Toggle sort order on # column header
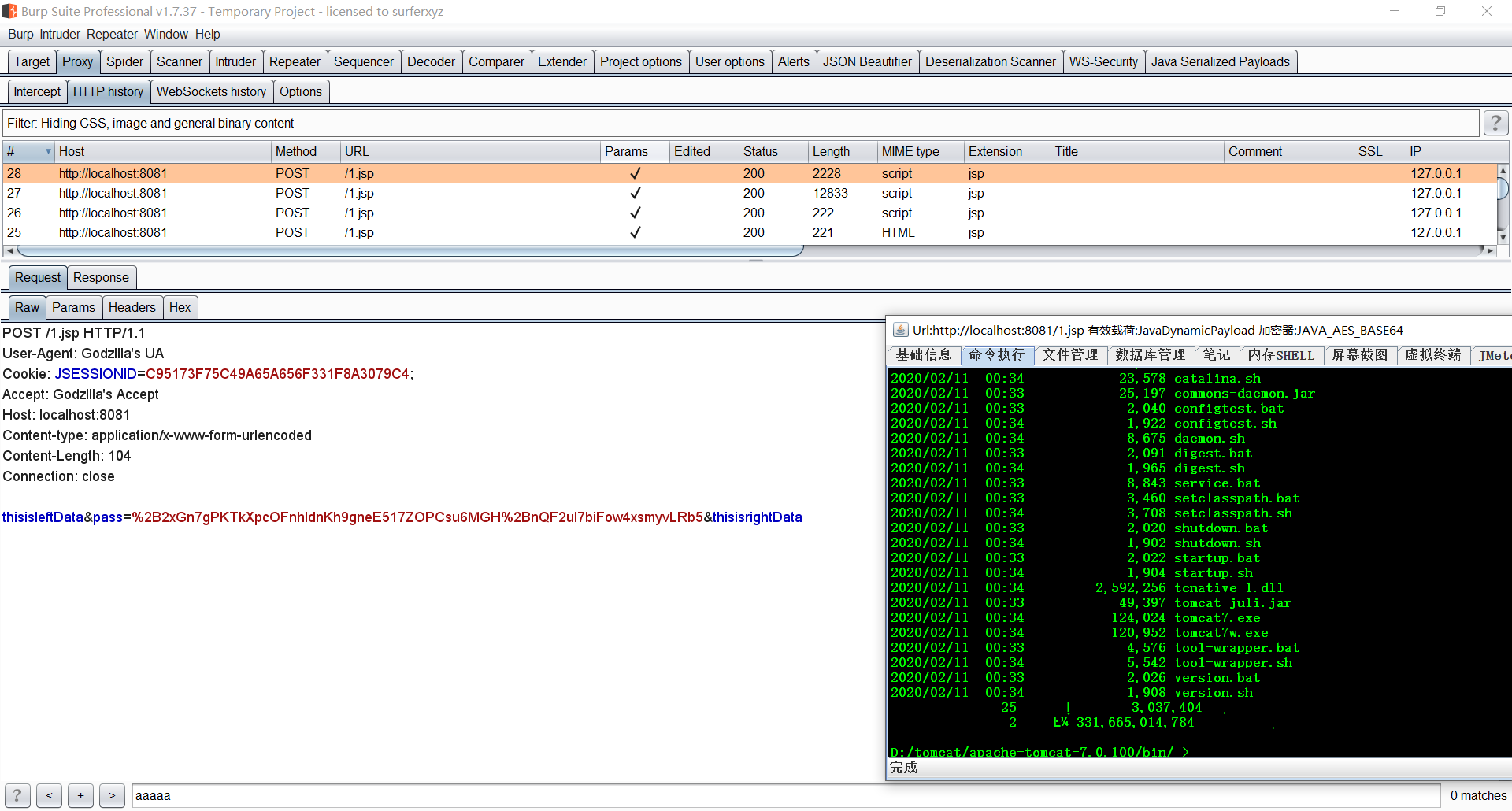Viewport: 1512px width, 811px height. coord(28,151)
